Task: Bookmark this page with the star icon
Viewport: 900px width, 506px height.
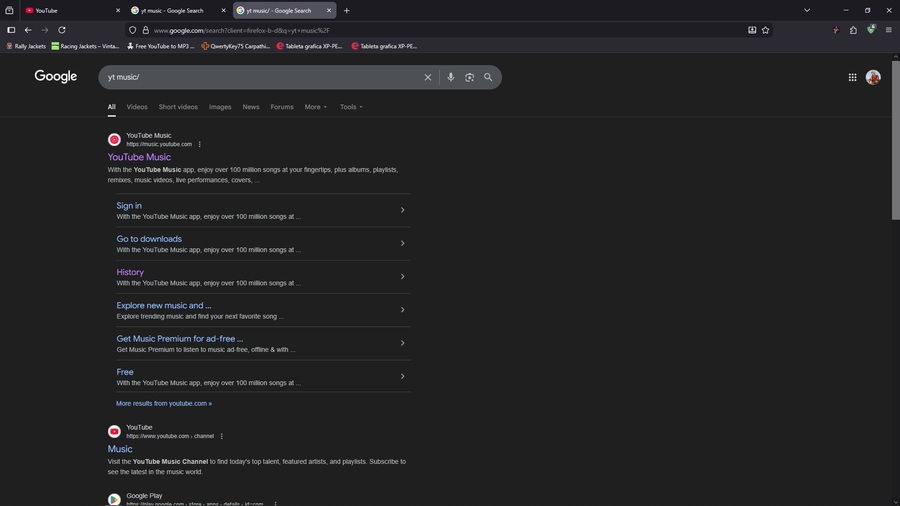Action: [765, 30]
